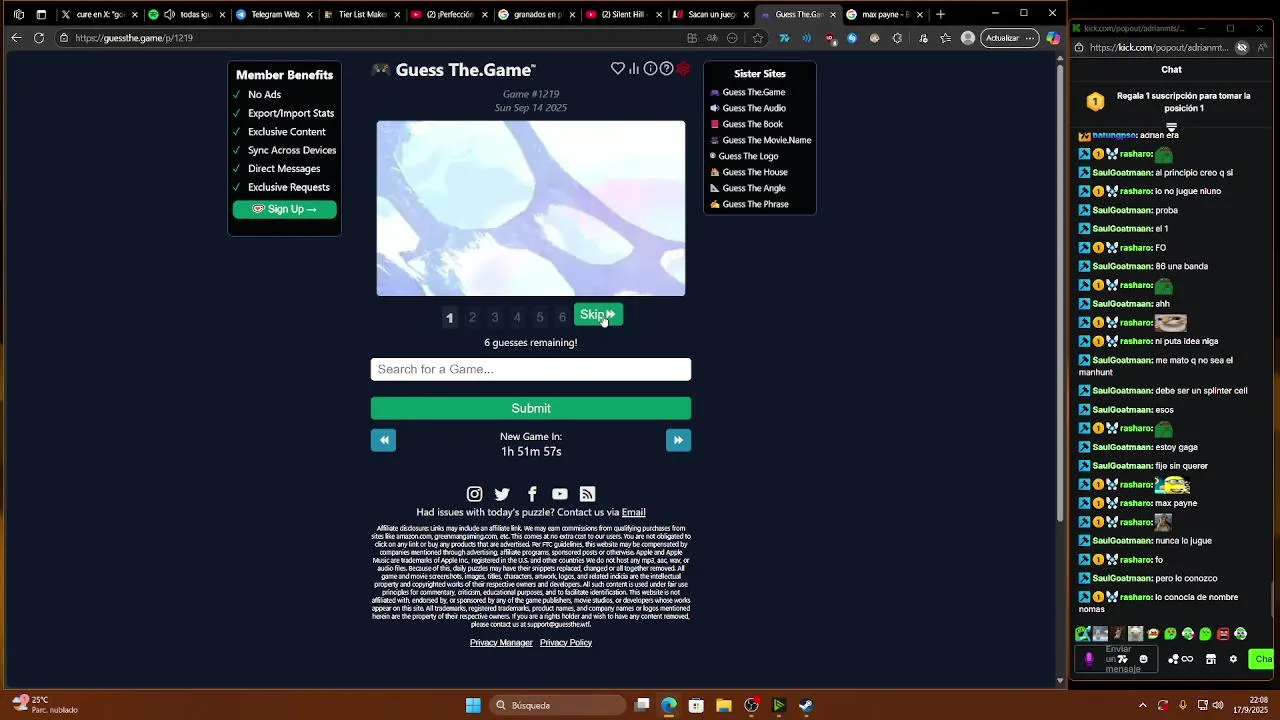
Task: Open Steam from the taskbar
Action: pyautogui.click(x=806, y=705)
